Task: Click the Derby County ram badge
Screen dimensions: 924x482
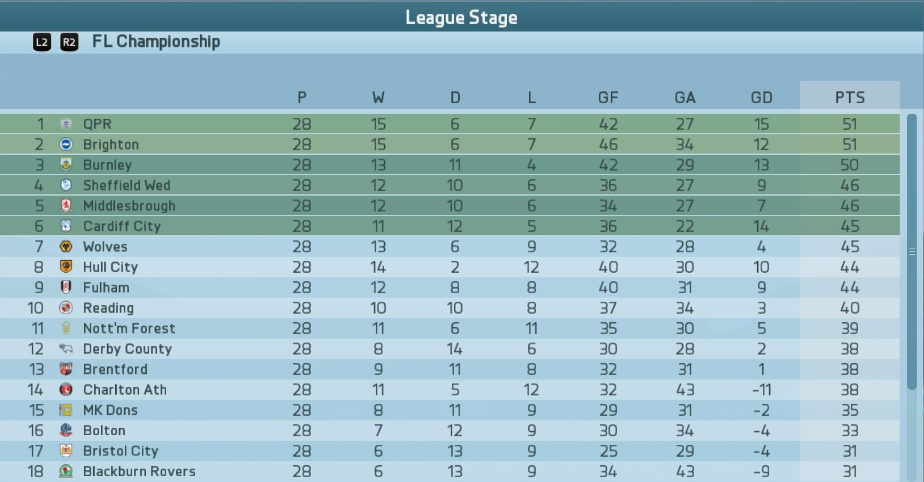Action: pyautogui.click(x=66, y=349)
